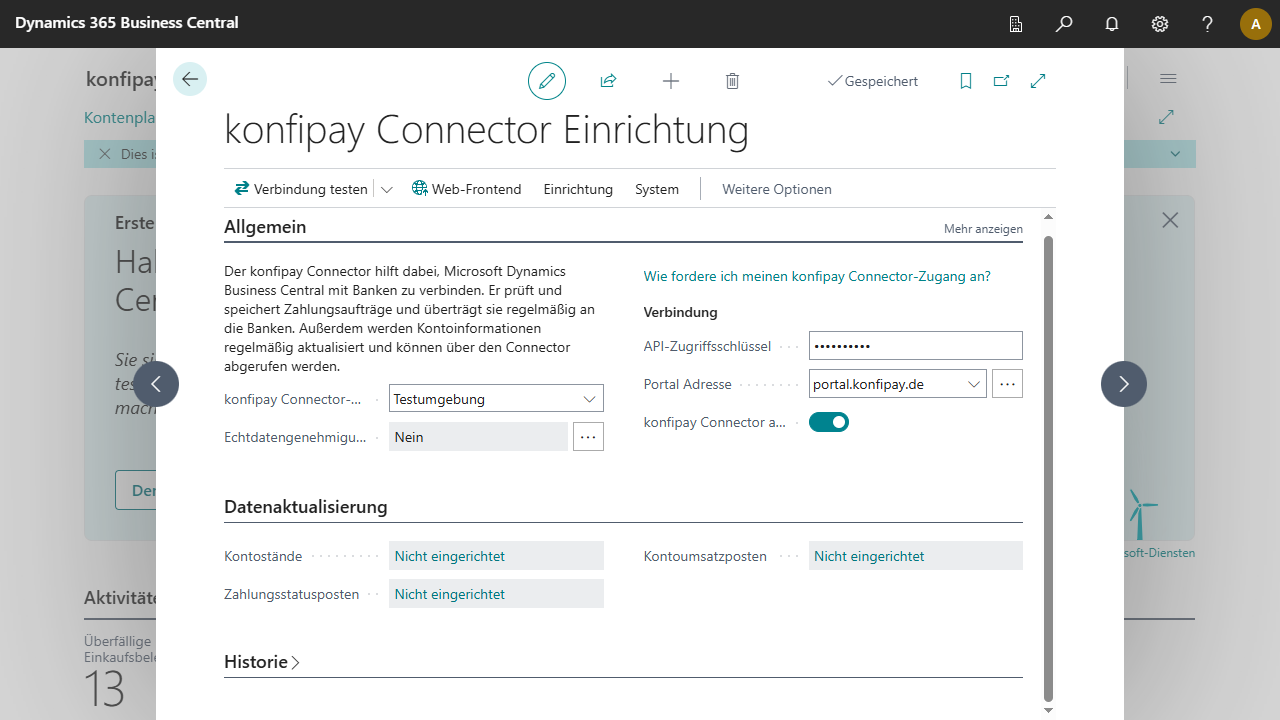This screenshot has height=720, width=1280.
Task: Click the Verbindung testen button
Action: 301,189
